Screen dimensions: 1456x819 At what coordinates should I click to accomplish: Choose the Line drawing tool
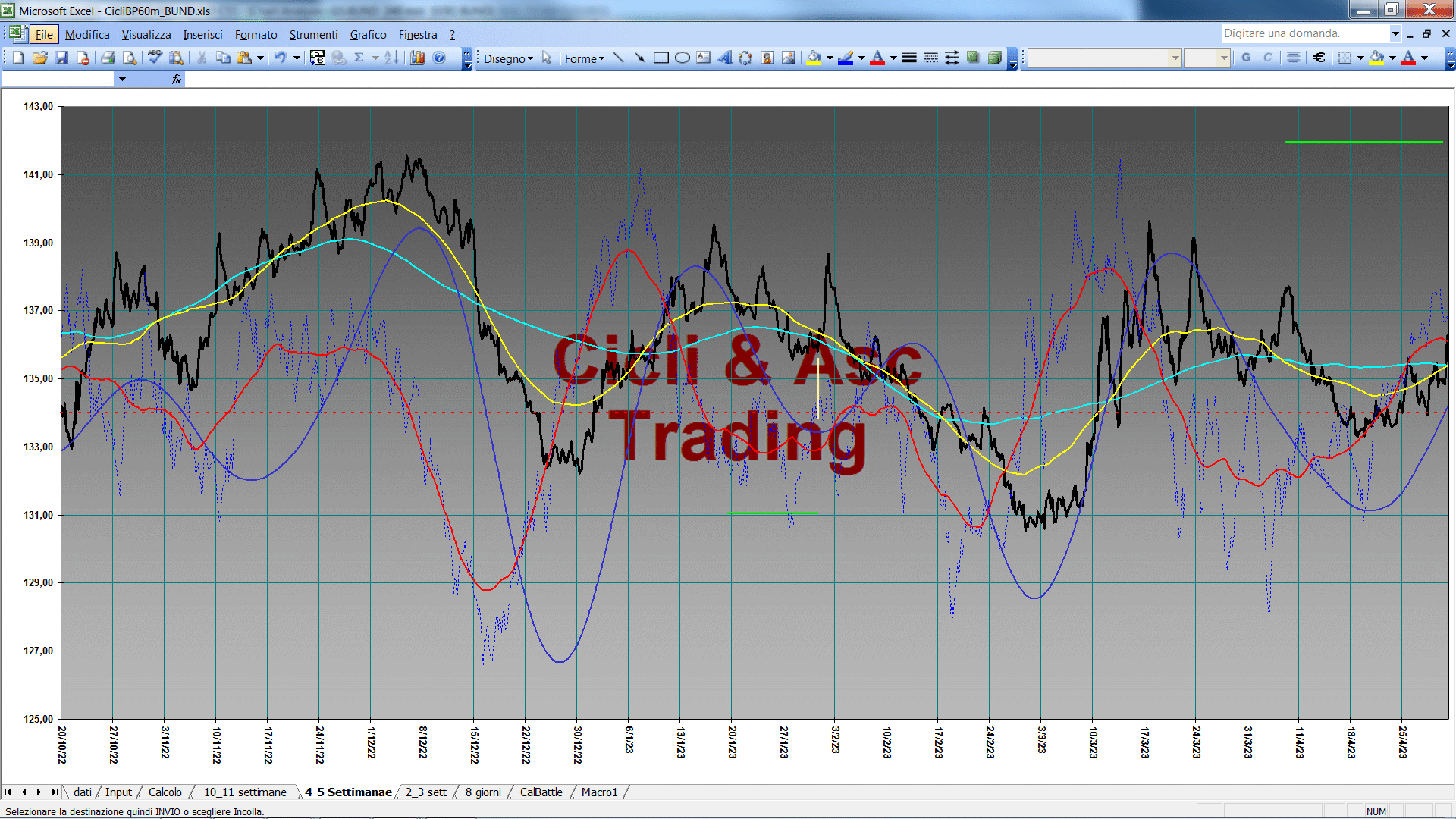(618, 58)
